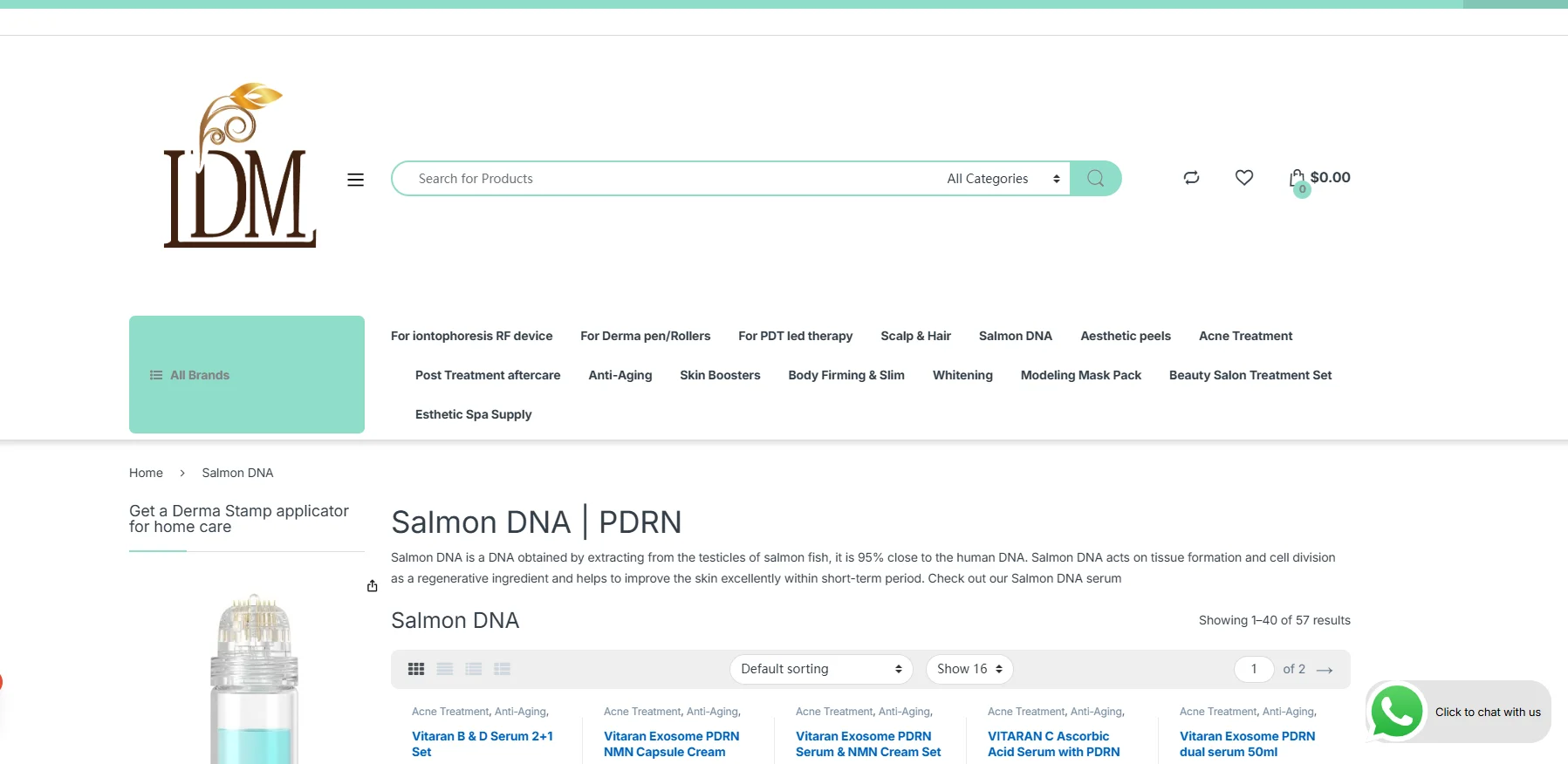Expand the All Brands menu
The width and height of the screenshot is (1568, 764).
247,375
